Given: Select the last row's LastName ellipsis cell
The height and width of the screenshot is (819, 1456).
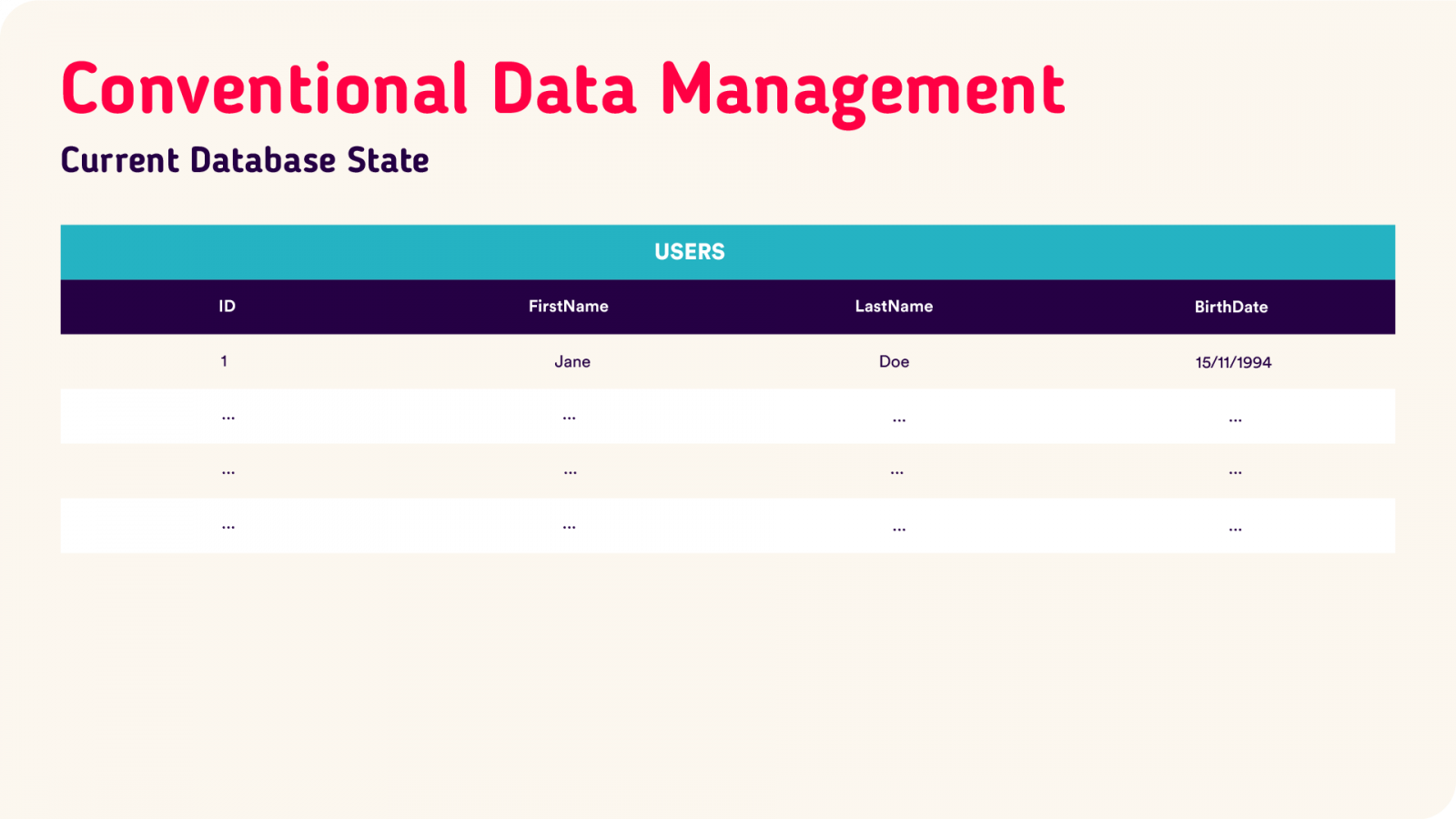Looking at the screenshot, I should click(x=898, y=528).
